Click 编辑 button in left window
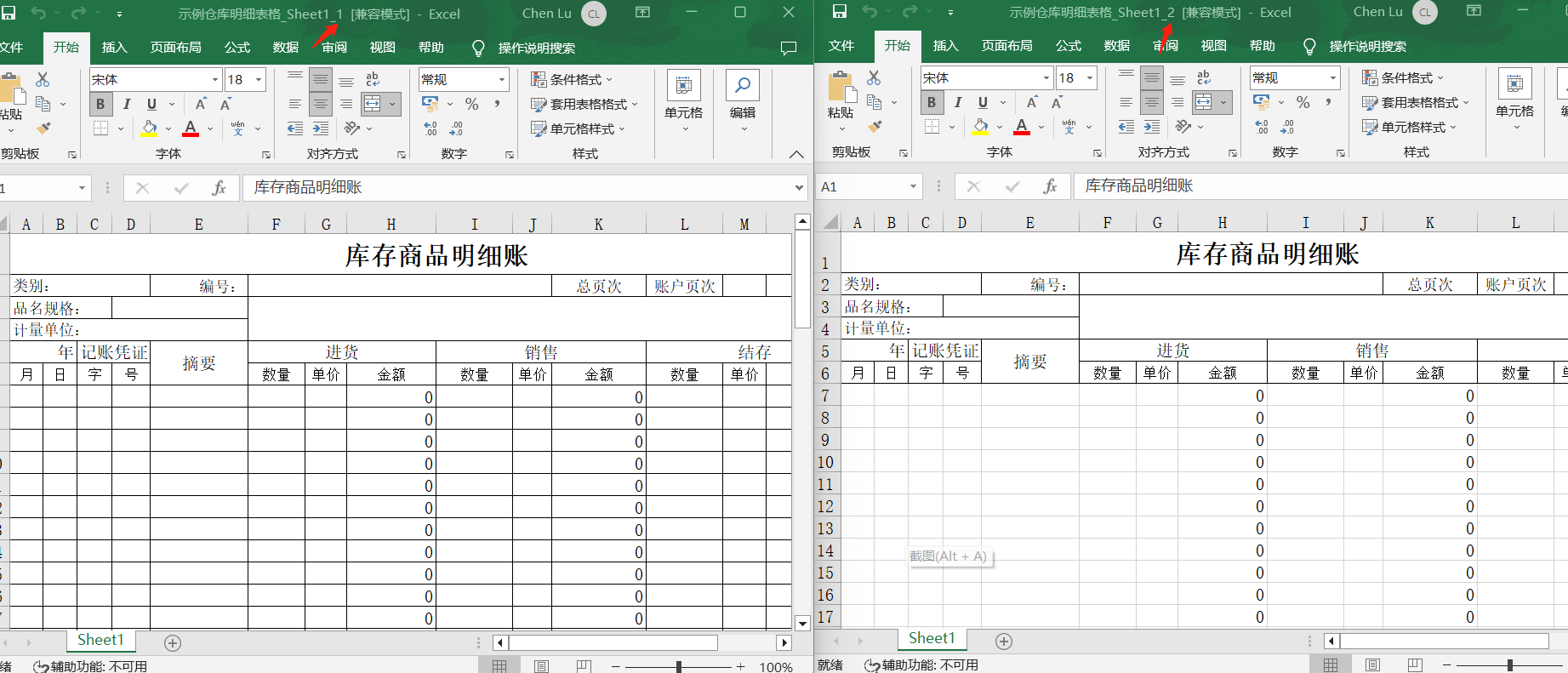Viewport: 1568px width, 673px height. [742, 102]
